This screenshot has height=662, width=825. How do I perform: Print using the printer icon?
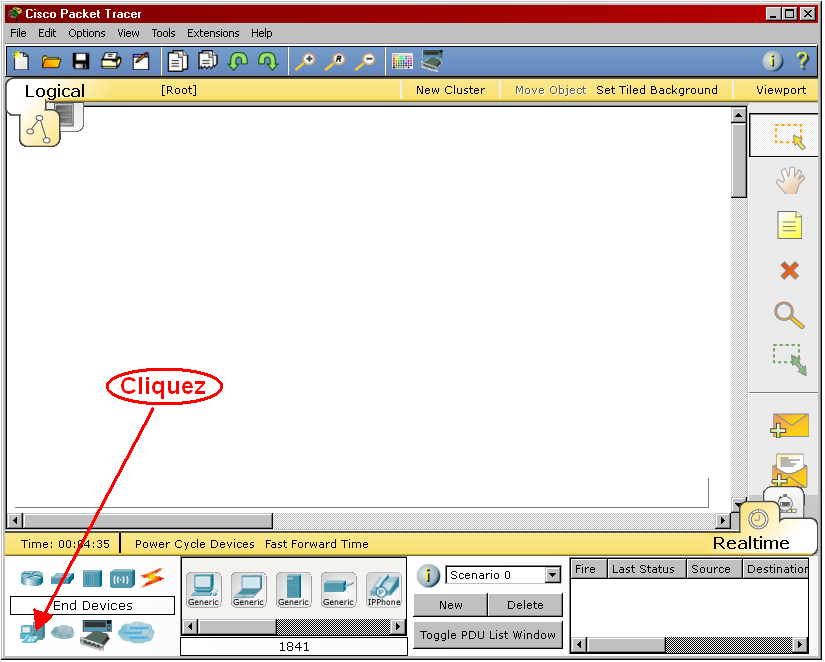[x=111, y=61]
